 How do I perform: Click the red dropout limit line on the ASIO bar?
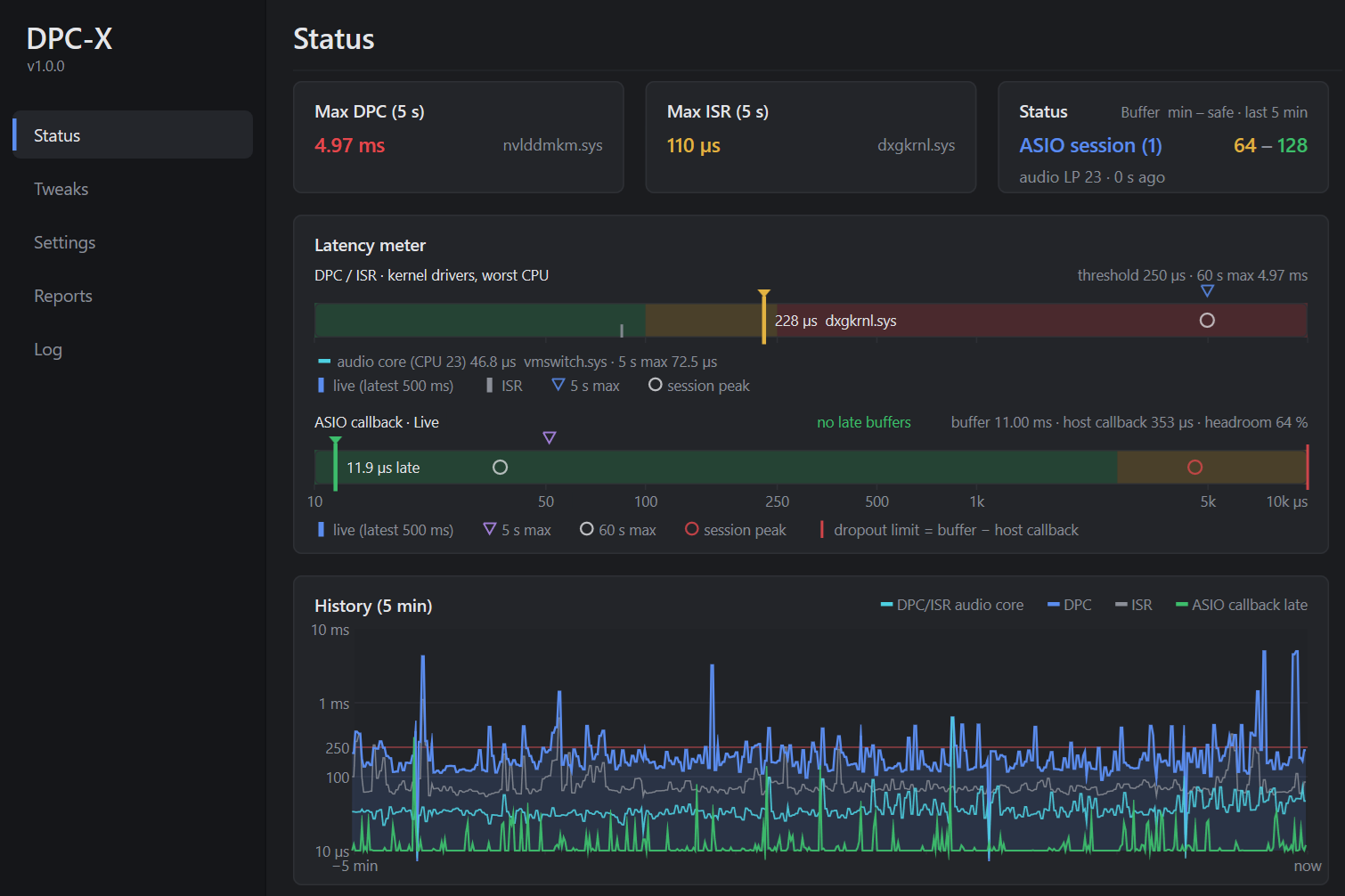(1307, 467)
